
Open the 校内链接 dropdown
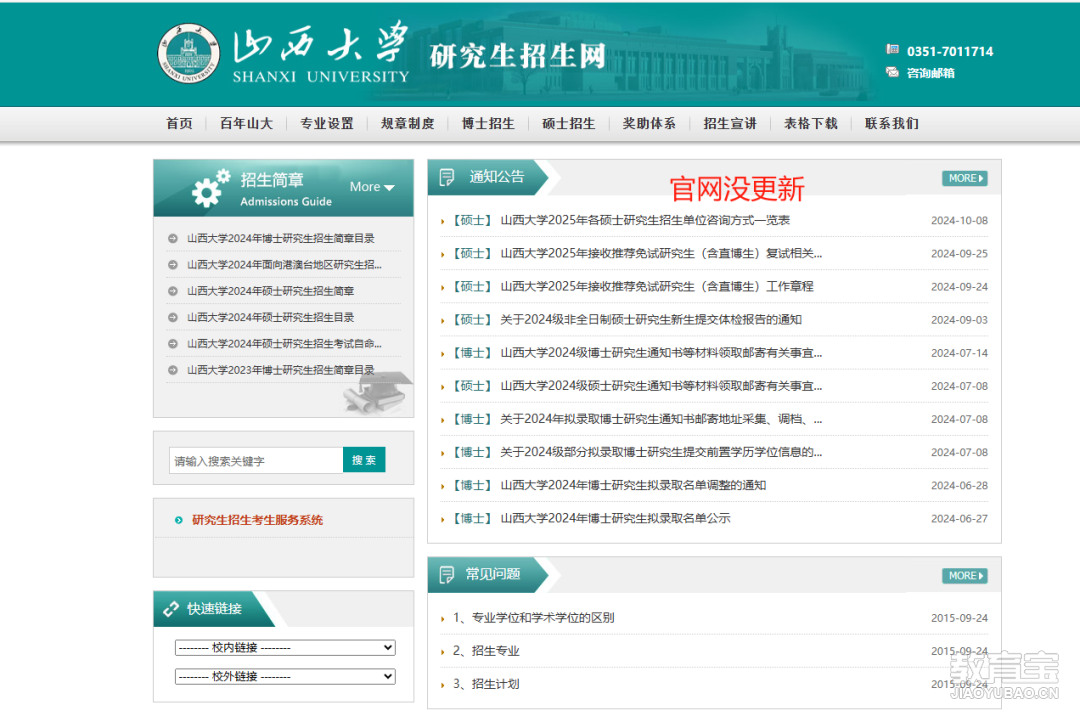tap(285, 648)
